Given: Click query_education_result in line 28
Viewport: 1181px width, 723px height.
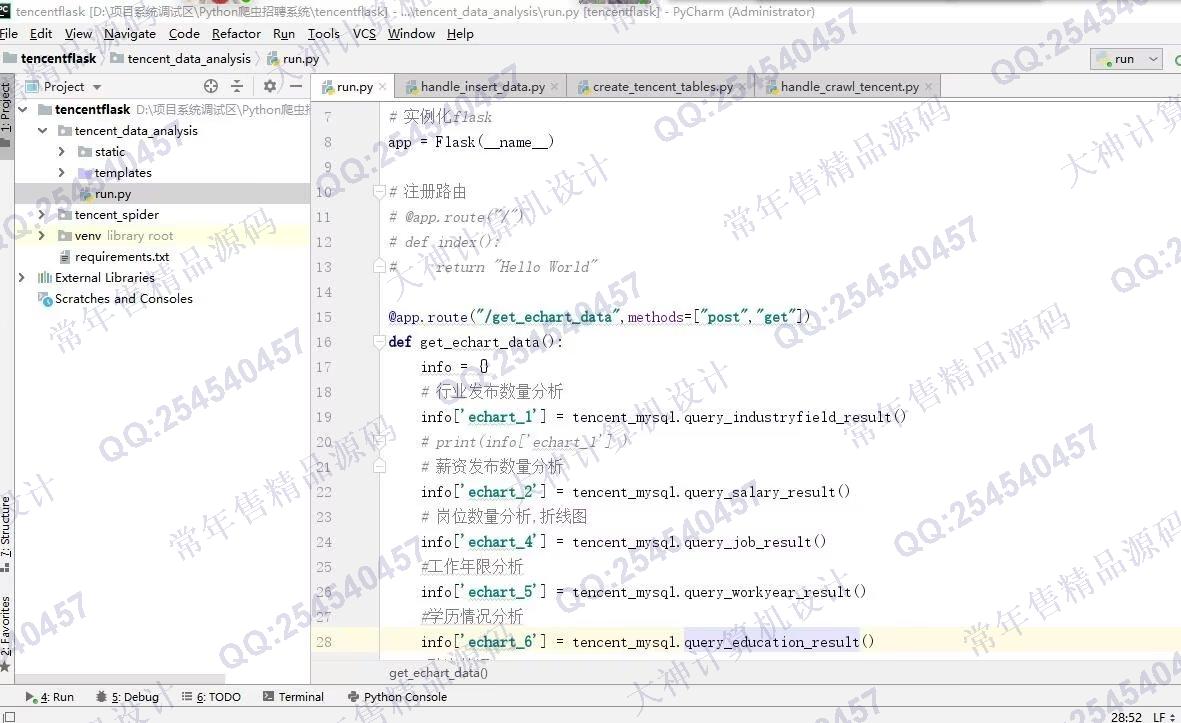Looking at the screenshot, I should pyautogui.click(x=772, y=642).
